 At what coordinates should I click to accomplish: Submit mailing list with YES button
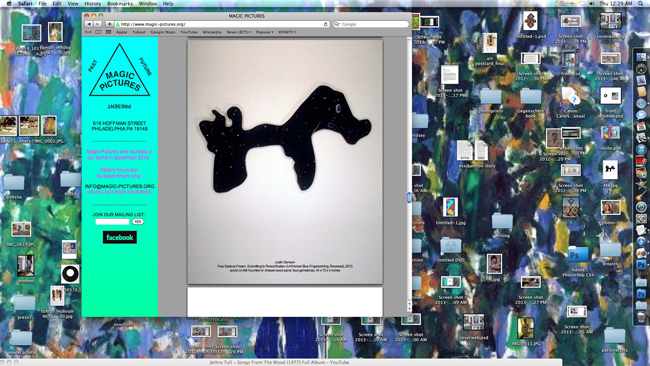point(138,222)
